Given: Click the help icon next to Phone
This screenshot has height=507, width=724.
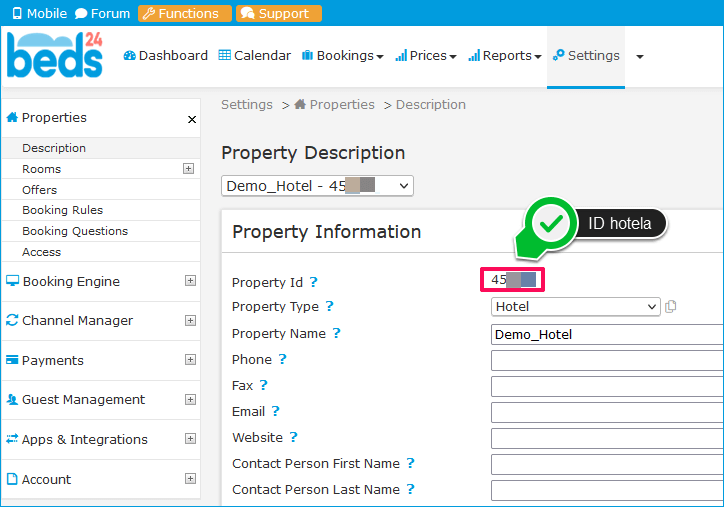Looking at the screenshot, I should (282, 360).
